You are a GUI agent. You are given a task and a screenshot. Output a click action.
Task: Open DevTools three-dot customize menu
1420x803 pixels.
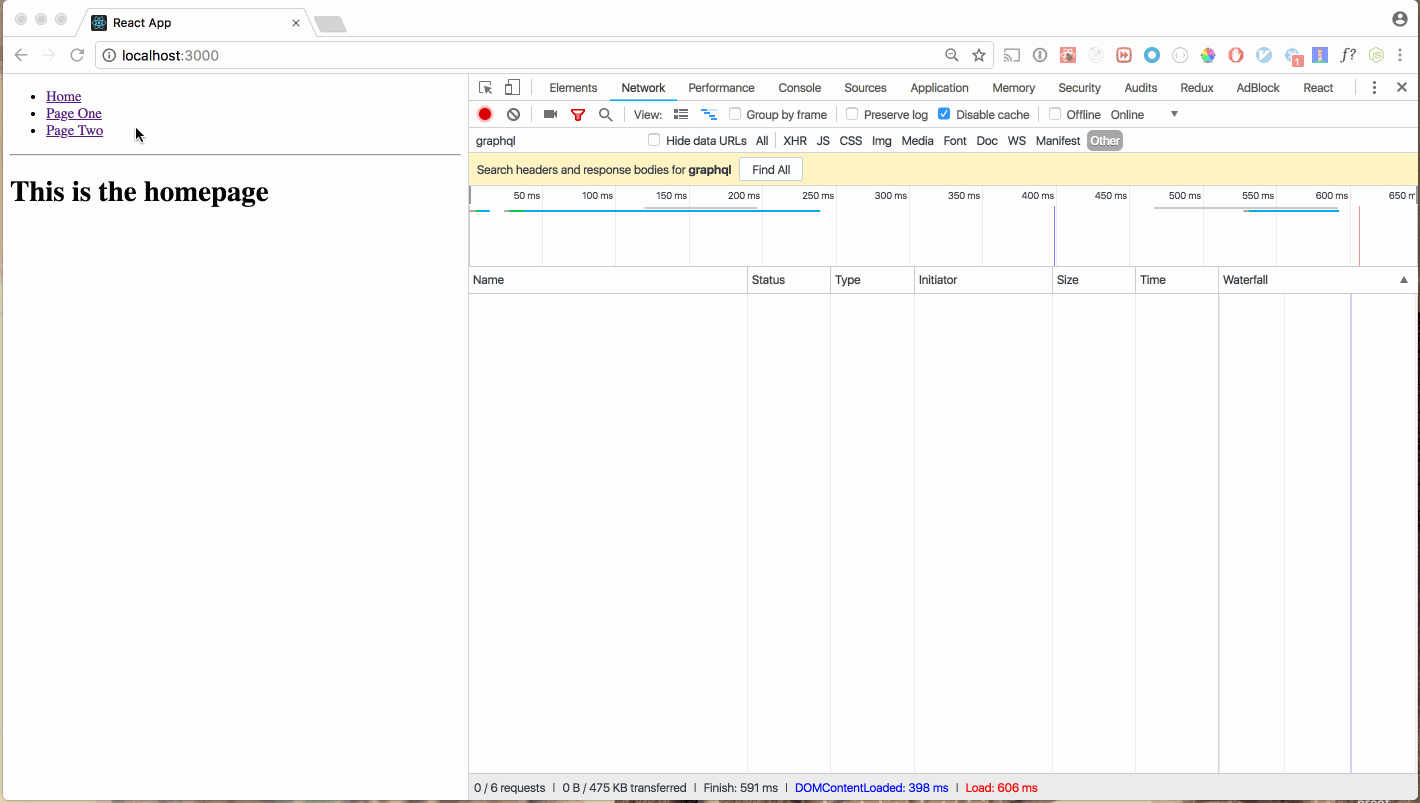point(1374,88)
